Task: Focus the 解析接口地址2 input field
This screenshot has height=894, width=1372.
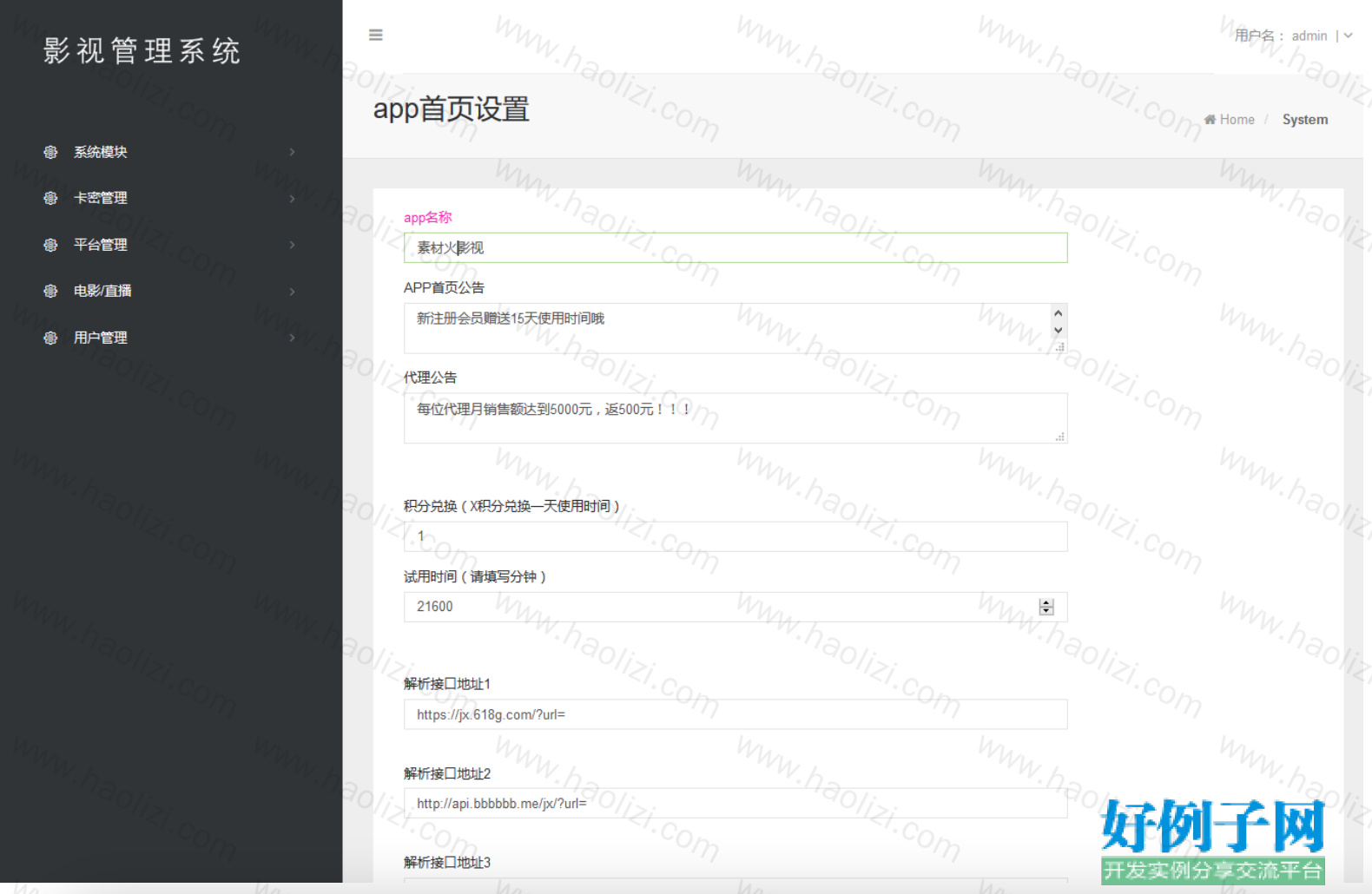Action: (x=735, y=803)
